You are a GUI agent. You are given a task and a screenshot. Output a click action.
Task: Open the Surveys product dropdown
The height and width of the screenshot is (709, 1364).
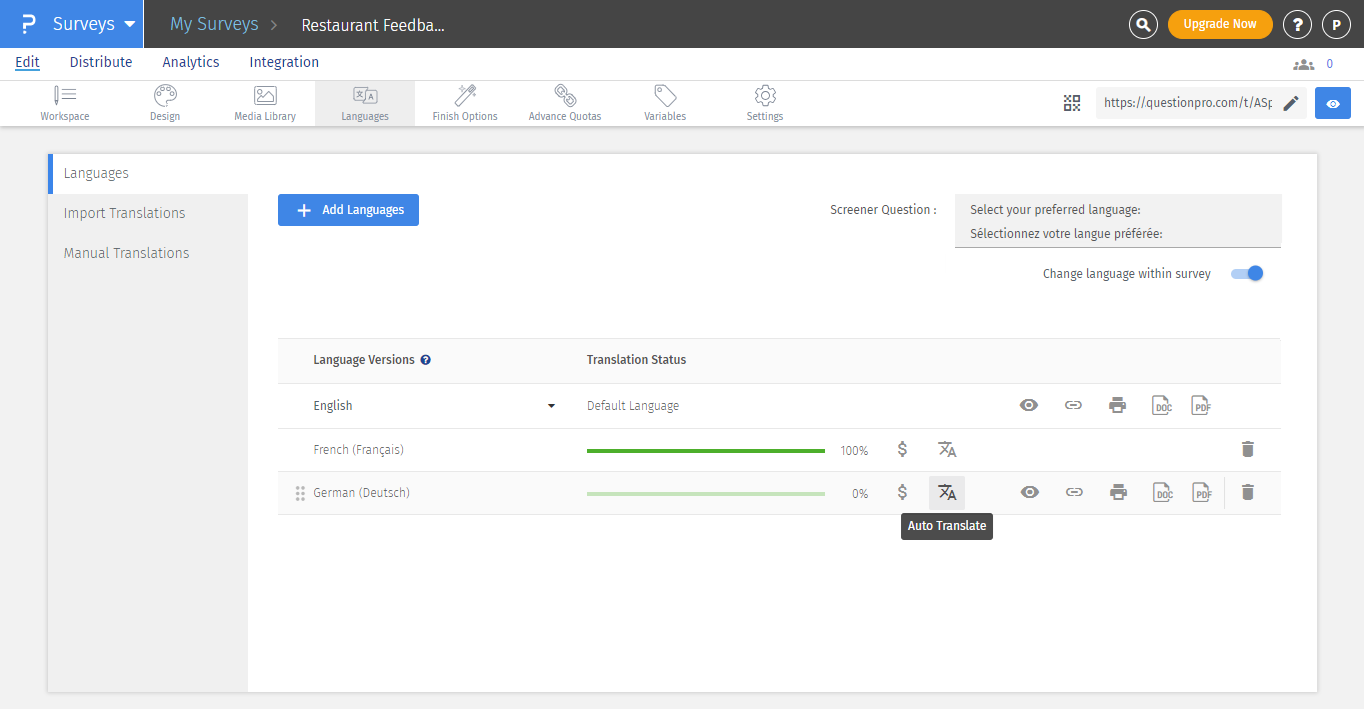point(94,24)
